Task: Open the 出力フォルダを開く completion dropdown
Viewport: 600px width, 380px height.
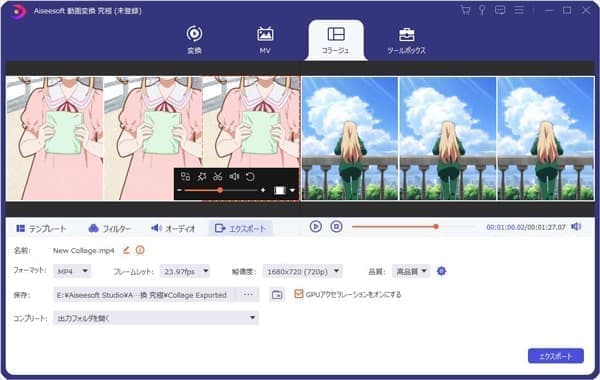Action: pyautogui.click(x=156, y=318)
